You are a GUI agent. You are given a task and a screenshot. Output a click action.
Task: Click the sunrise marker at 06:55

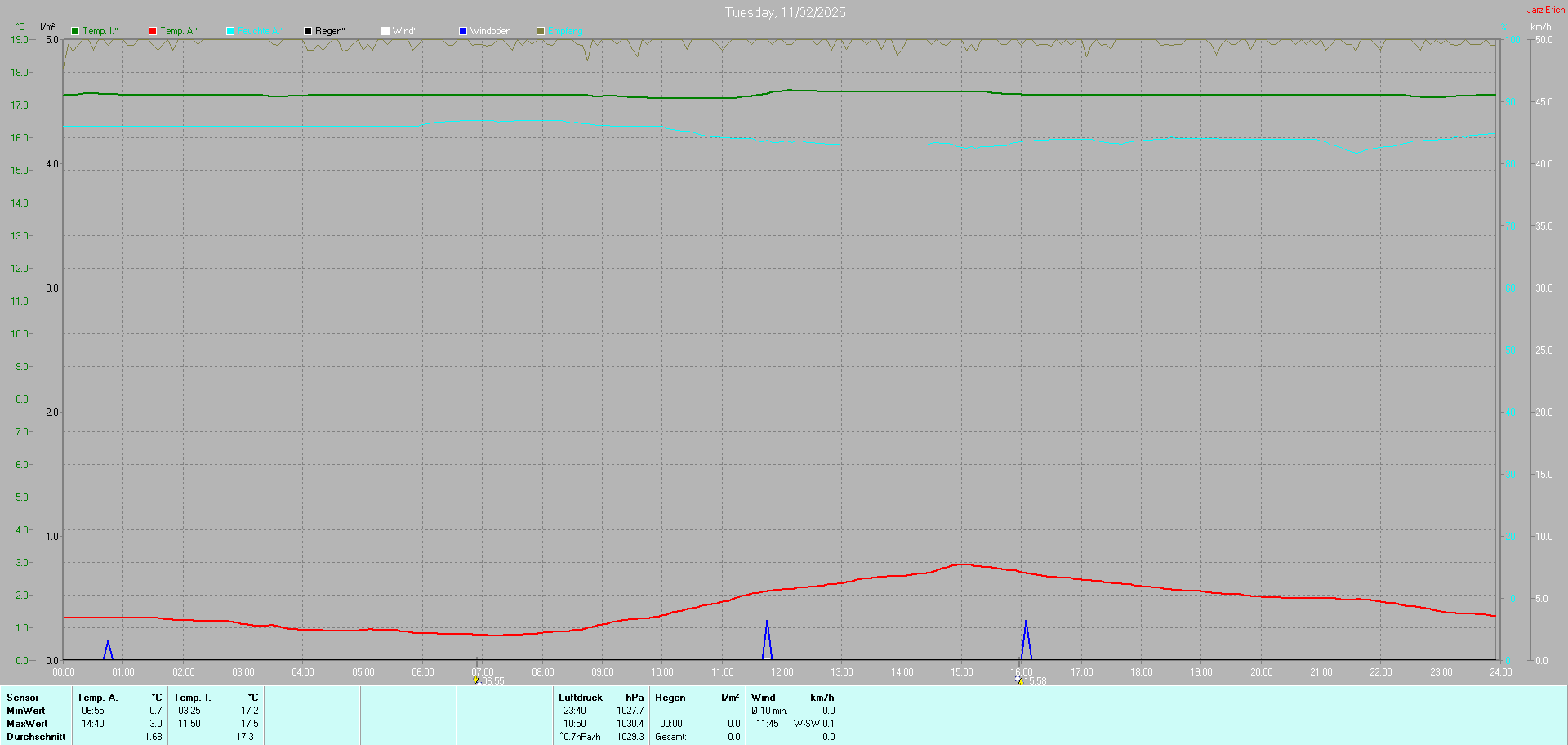coord(476,680)
